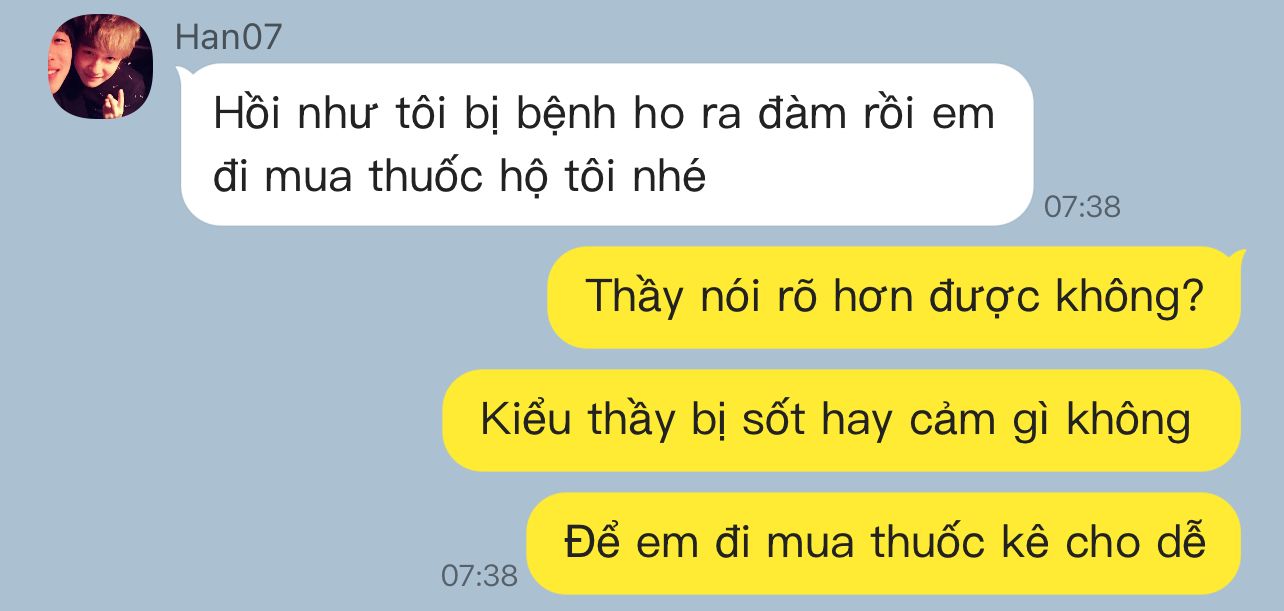Screen dimensions: 1284x611
Task: Select the white message bubble from Han07
Action: tap(606, 144)
